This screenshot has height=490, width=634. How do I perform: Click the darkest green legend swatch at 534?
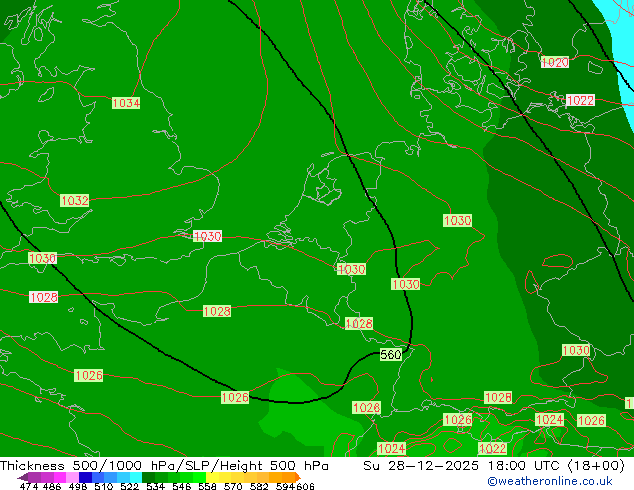click(x=149, y=477)
